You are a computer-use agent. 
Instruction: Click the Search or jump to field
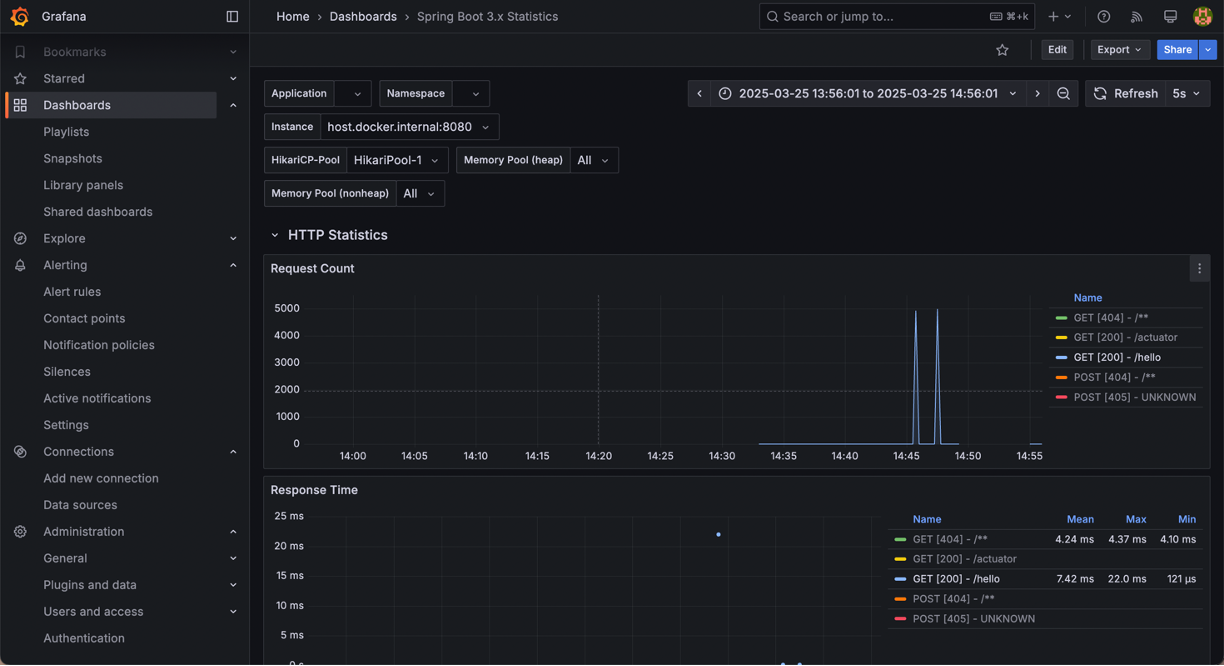pyautogui.click(x=897, y=16)
